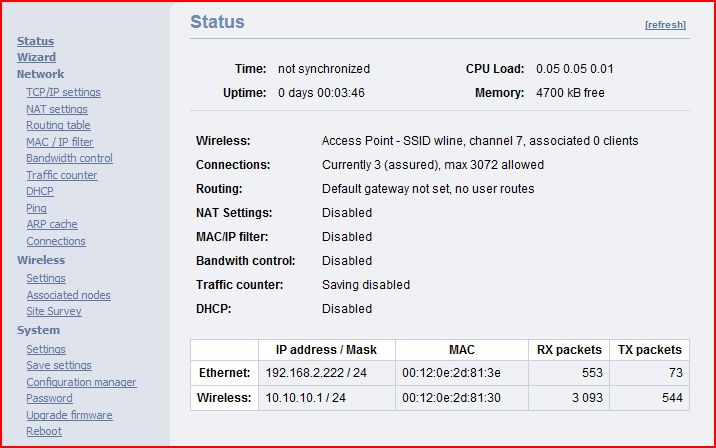The height and width of the screenshot is (448, 716).
Task: Open the Ping tool
Action: click(36, 208)
